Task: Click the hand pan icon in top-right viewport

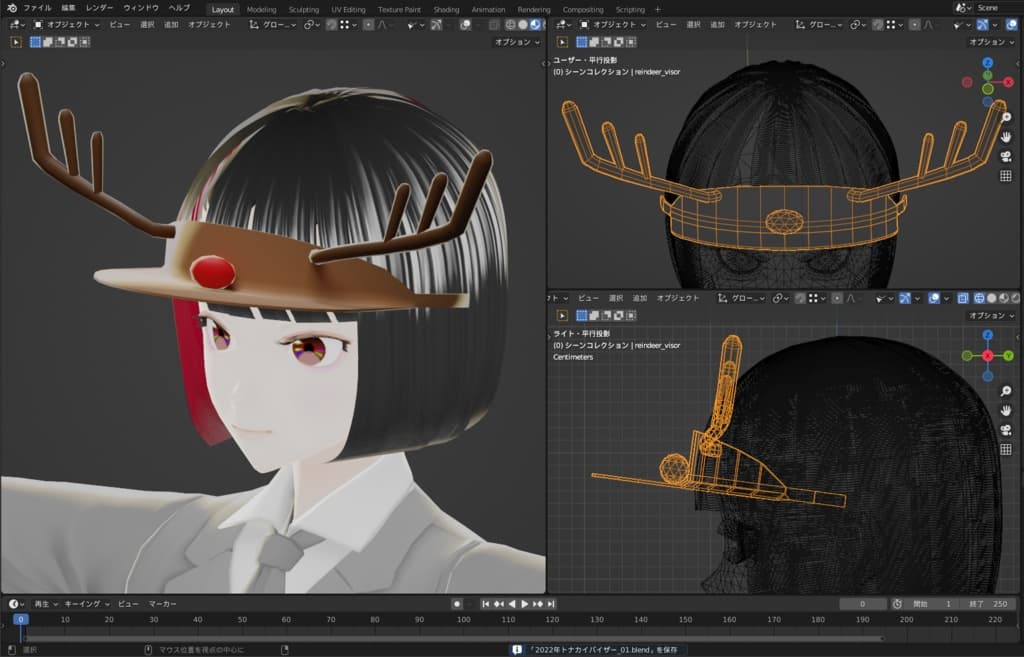Action: pyautogui.click(x=1006, y=137)
